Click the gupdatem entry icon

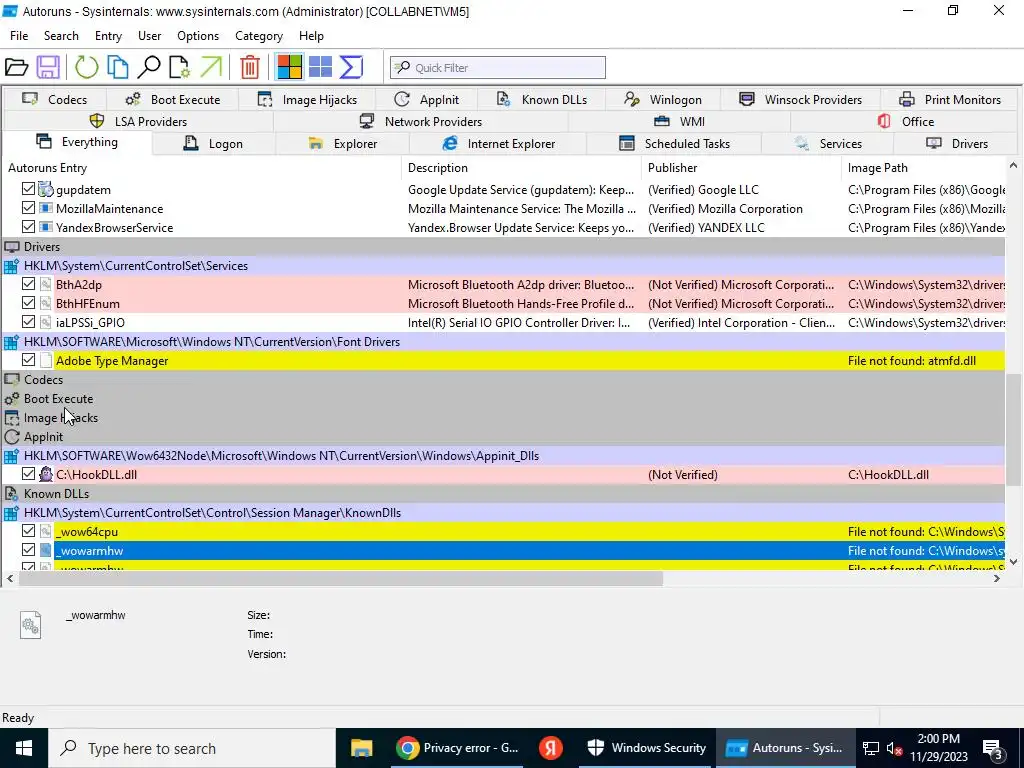pyautogui.click(x=46, y=190)
